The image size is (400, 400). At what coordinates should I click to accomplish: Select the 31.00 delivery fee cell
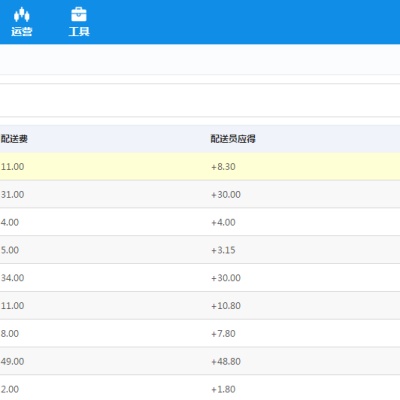click(x=12, y=194)
